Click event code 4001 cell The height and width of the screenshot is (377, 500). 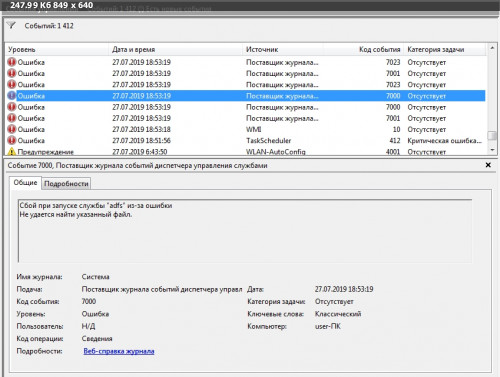(393, 152)
